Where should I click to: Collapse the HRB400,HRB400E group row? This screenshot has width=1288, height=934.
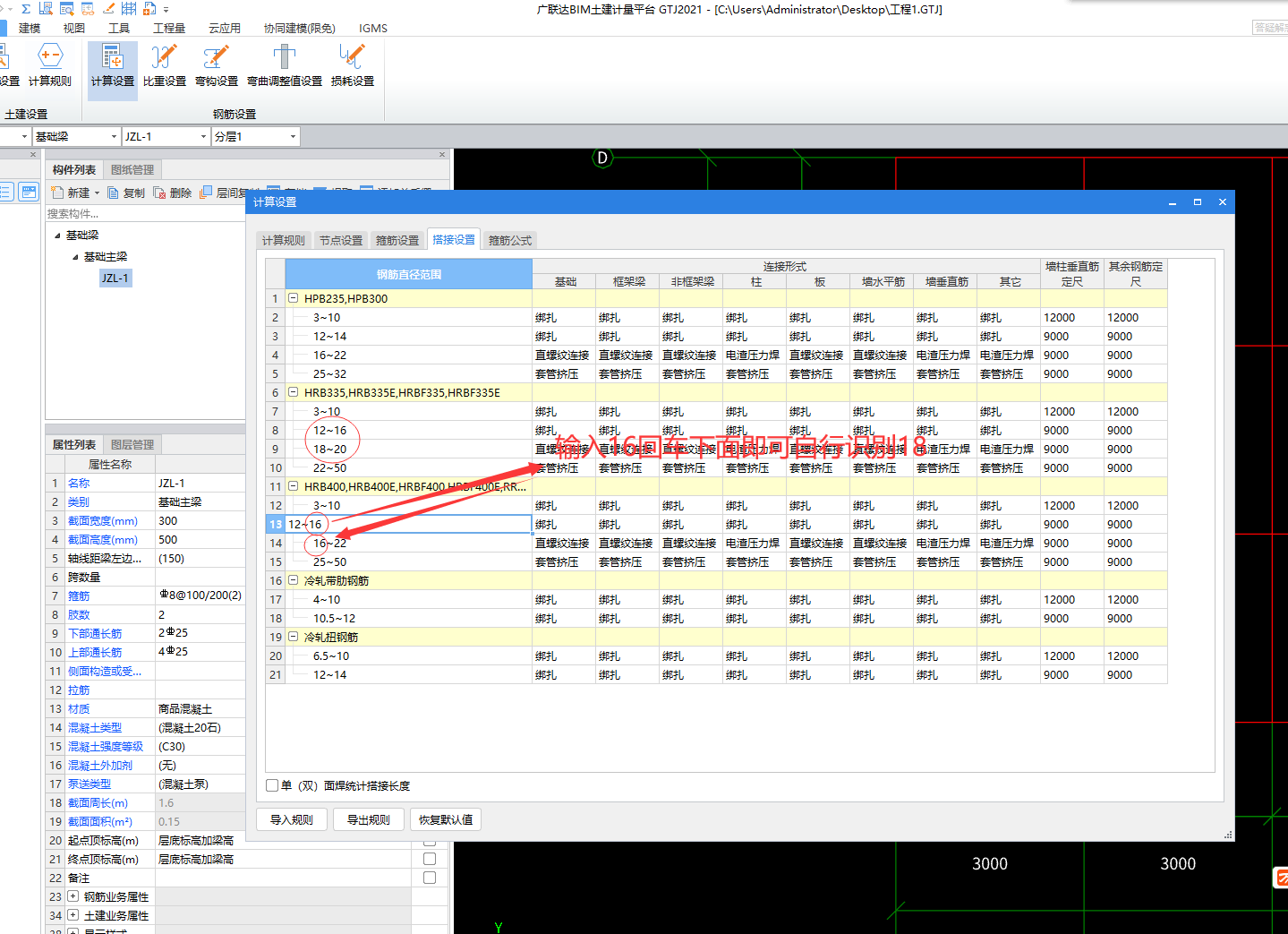(293, 486)
